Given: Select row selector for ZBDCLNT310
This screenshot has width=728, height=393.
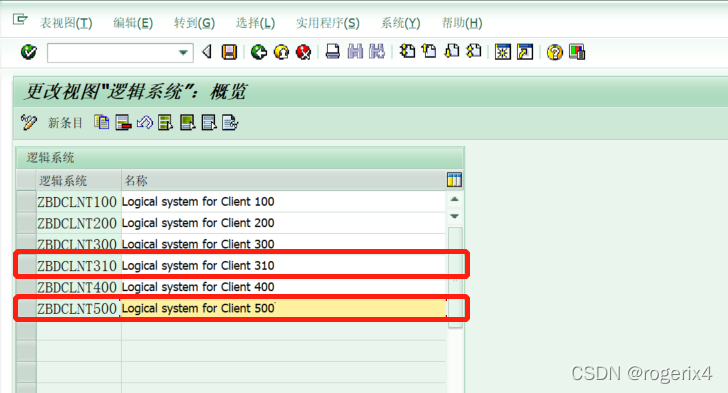Looking at the screenshot, I should pyautogui.click(x=26, y=266).
